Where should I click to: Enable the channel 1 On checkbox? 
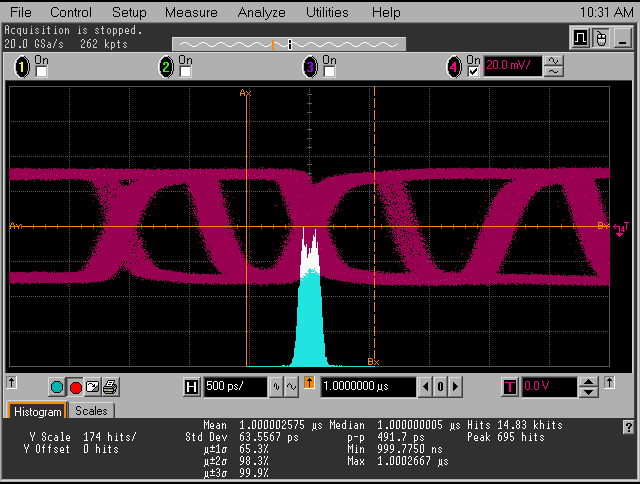pos(41,72)
